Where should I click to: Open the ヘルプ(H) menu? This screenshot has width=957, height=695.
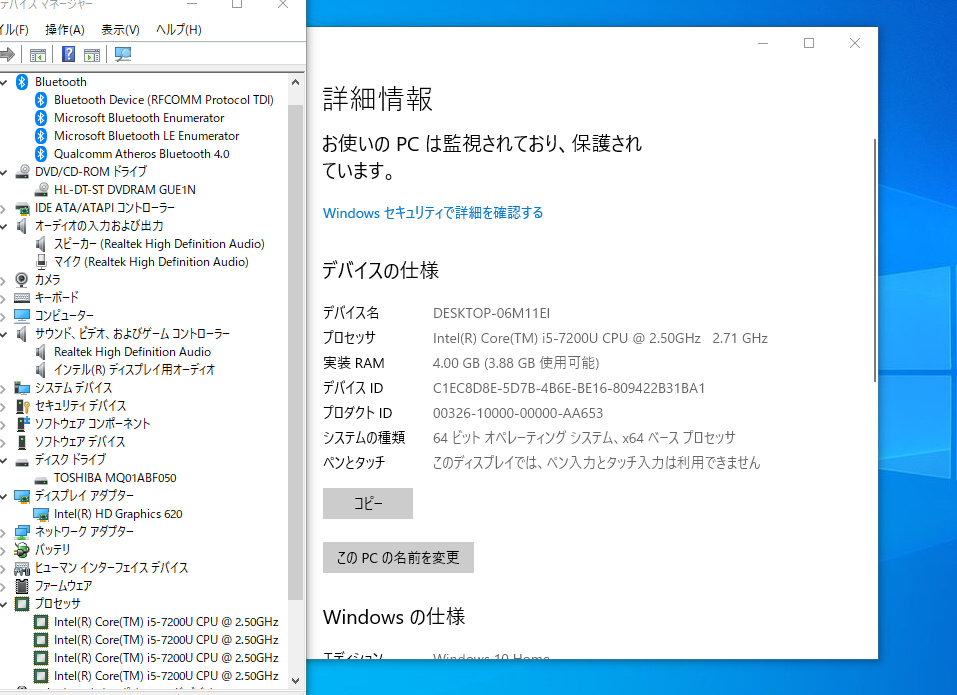178,29
